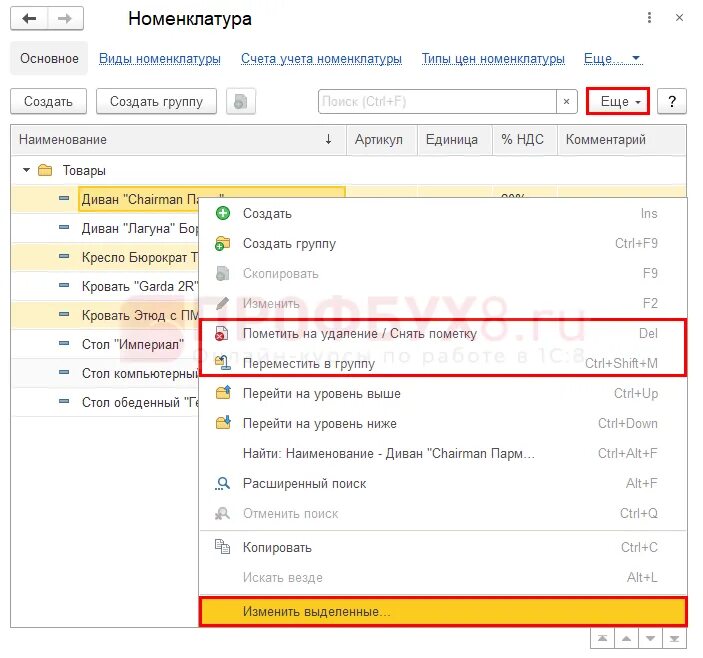
Task: Open the Виды номенклатуры link
Action: click(160, 59)
